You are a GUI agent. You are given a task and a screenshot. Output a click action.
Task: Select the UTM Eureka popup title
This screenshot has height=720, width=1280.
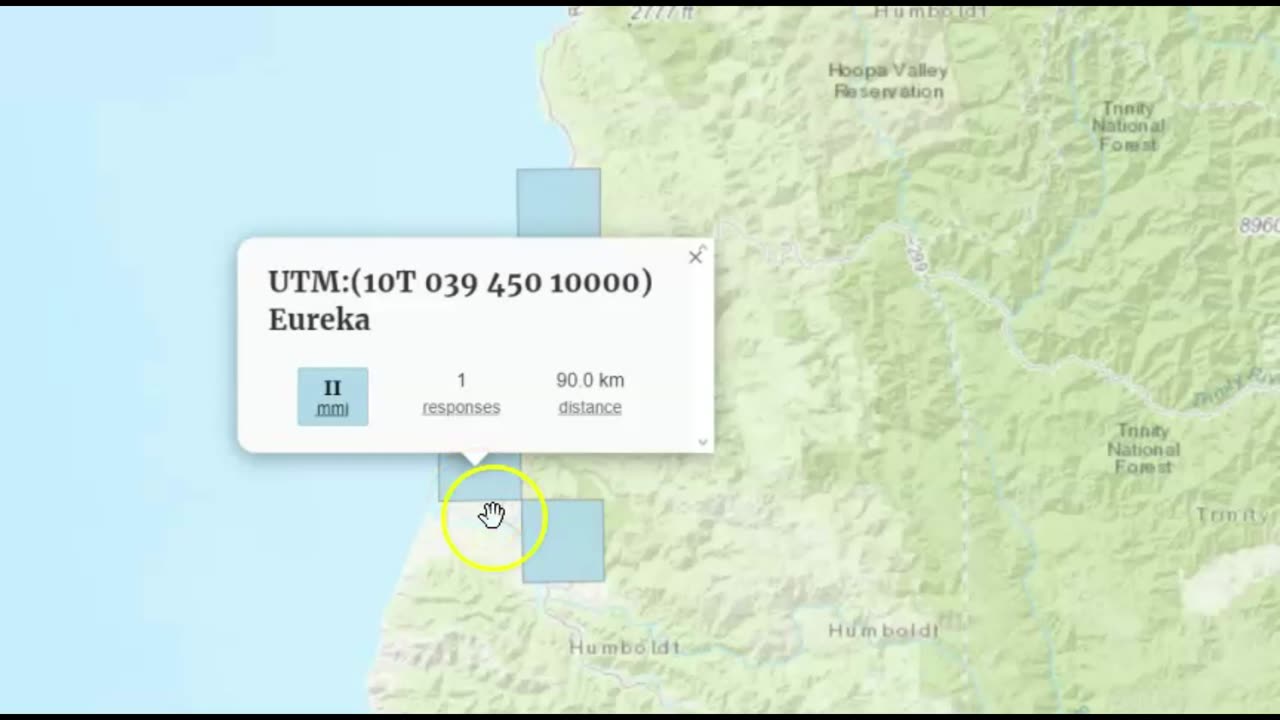pos(460,300)
